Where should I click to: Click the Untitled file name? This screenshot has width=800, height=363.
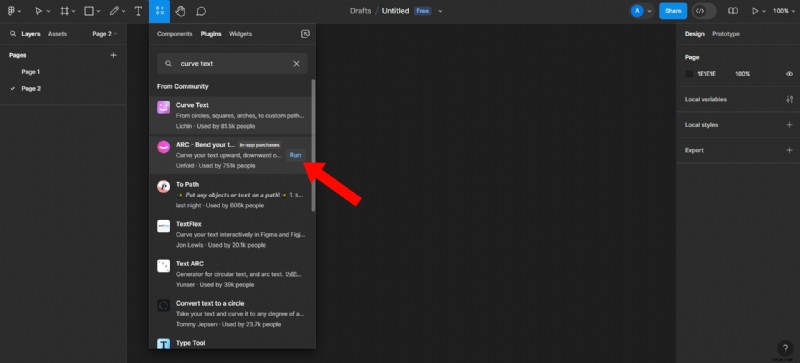tap(395, 11)
